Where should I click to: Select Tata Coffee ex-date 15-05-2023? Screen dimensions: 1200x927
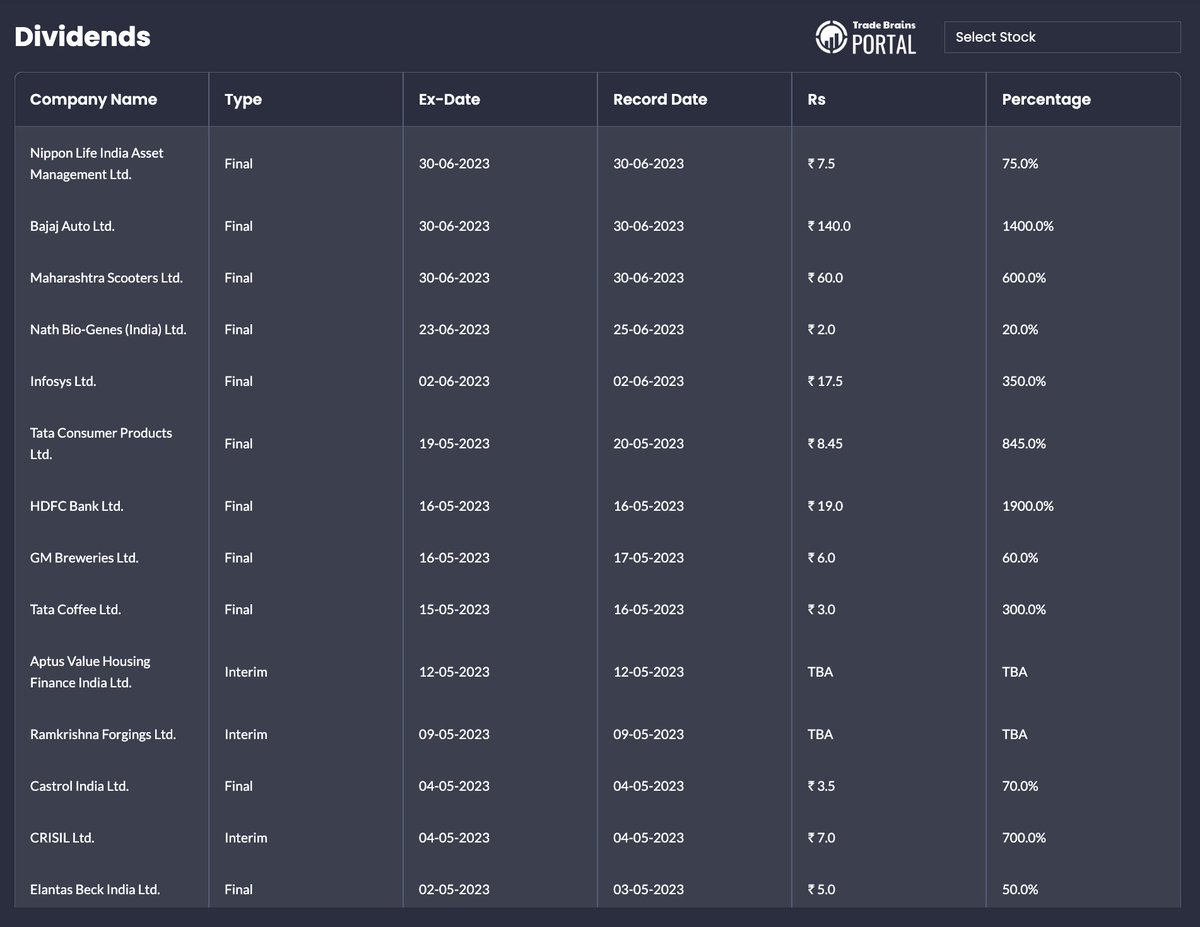pos(455,610)
